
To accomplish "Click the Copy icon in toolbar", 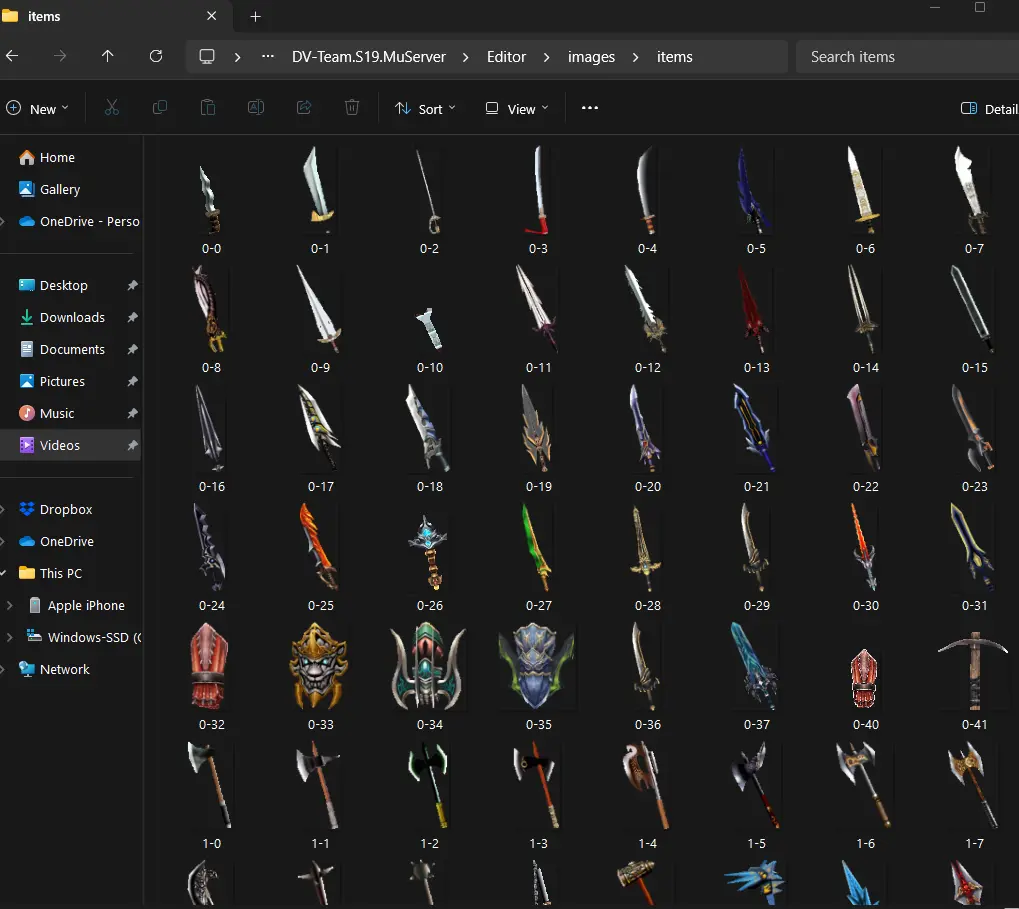I will (160, 108).
